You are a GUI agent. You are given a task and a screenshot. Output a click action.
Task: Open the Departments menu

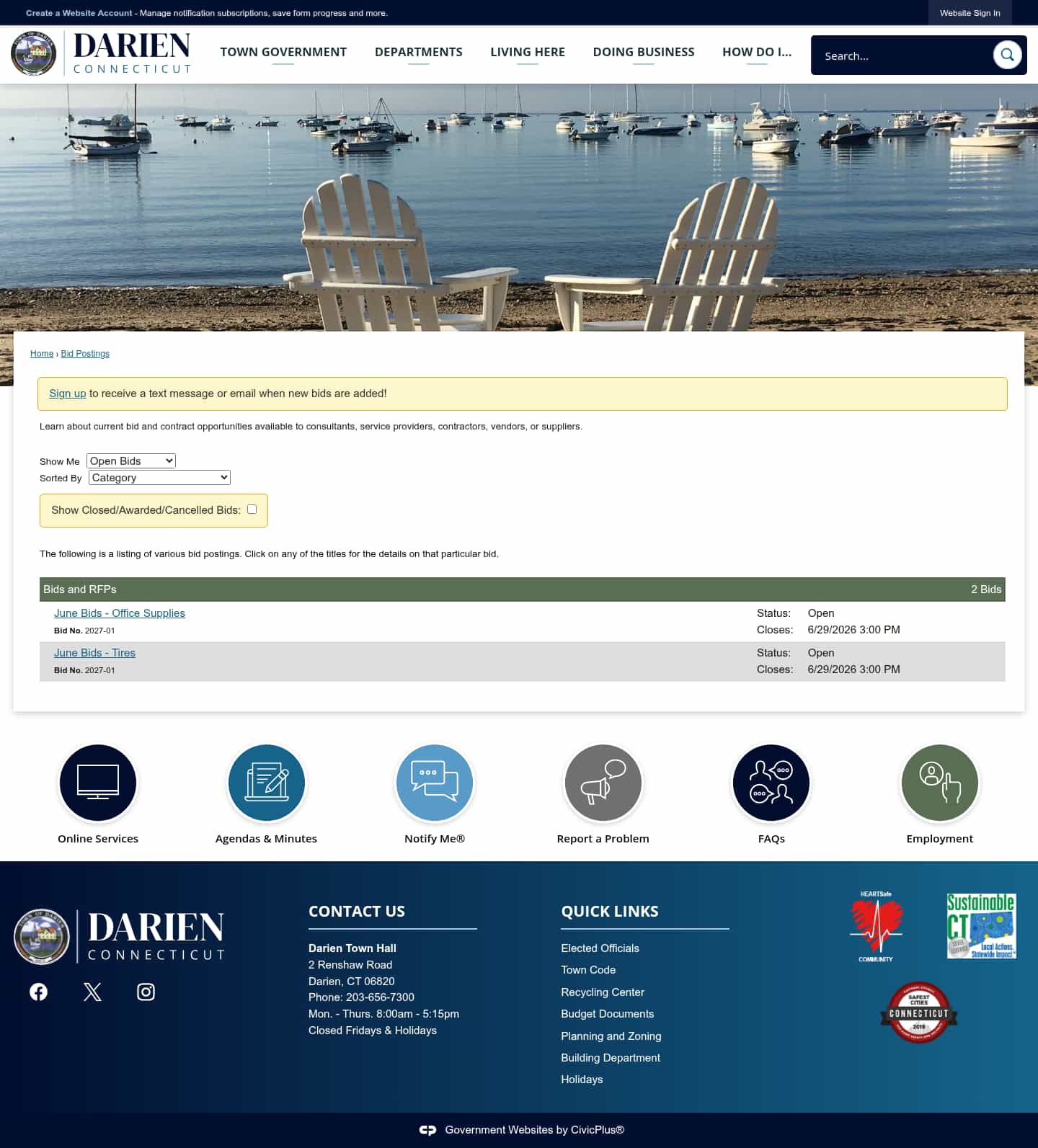(x=419, y=52)
